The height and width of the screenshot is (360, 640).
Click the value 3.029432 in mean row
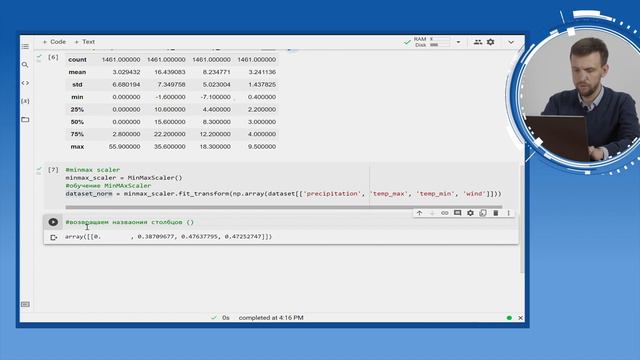127,72
